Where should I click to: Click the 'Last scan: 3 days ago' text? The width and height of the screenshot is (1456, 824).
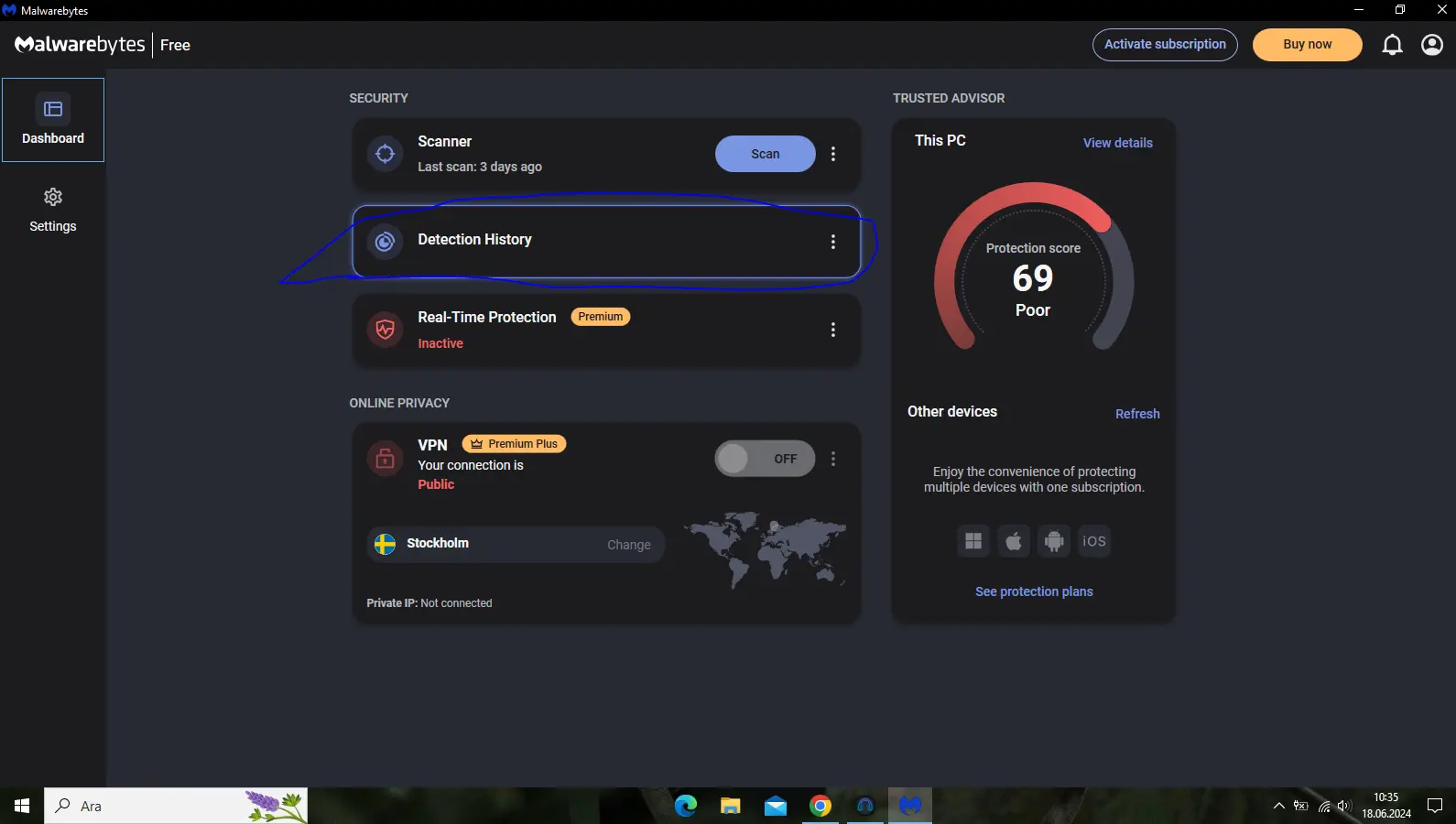480,167
